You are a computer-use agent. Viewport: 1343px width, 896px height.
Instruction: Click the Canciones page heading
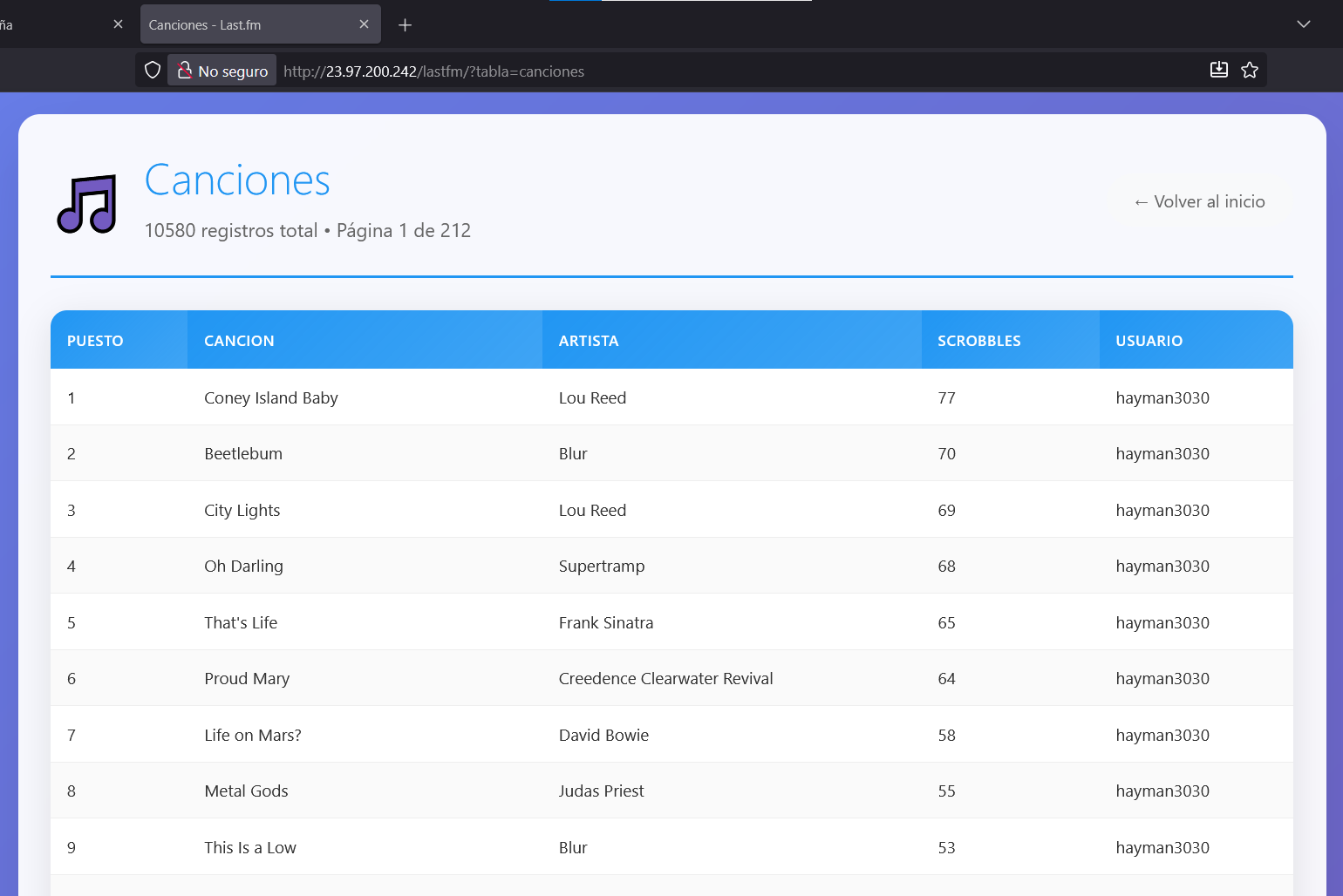coord(237,180)
